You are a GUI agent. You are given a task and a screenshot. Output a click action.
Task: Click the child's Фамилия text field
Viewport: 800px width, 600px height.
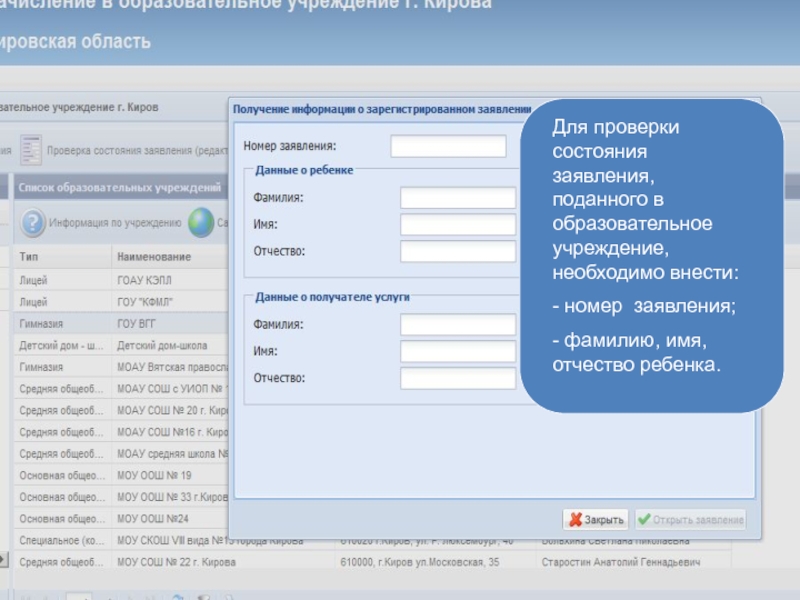(x=457, y=198)
